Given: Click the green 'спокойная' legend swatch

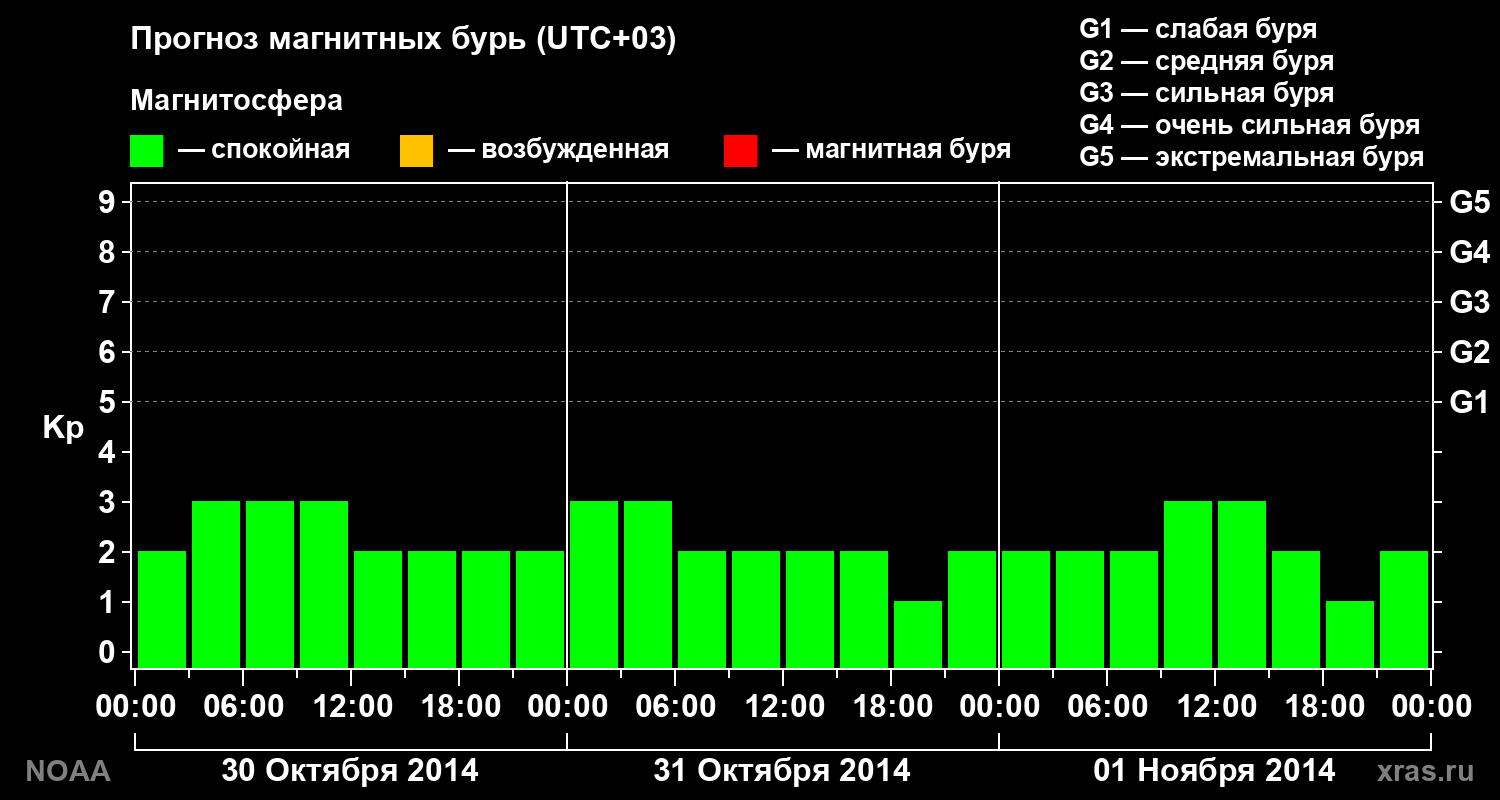Looking at the screenshot, I should click(146, 151).
